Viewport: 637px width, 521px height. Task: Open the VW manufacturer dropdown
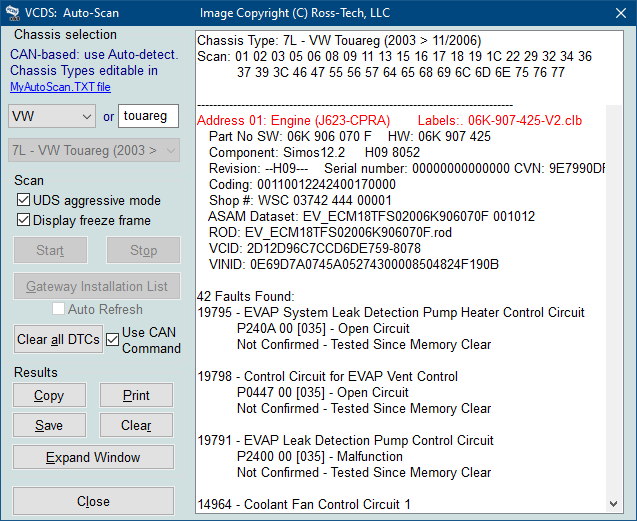52,116
